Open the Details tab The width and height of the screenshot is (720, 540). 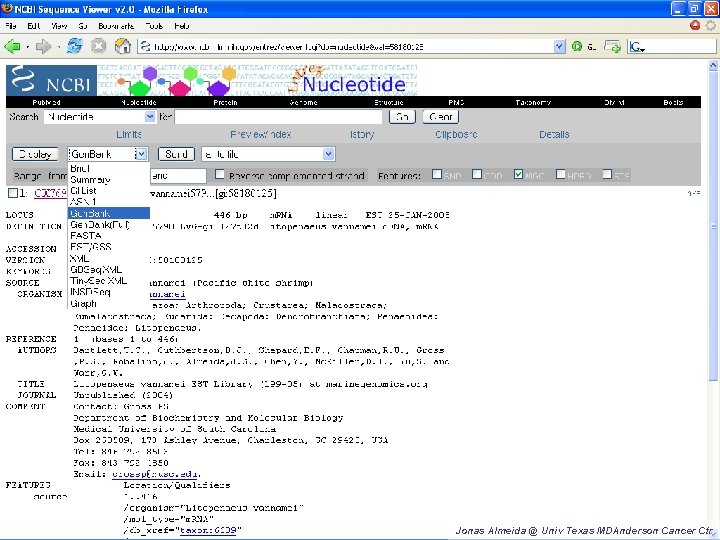click(x=554, y=135)
